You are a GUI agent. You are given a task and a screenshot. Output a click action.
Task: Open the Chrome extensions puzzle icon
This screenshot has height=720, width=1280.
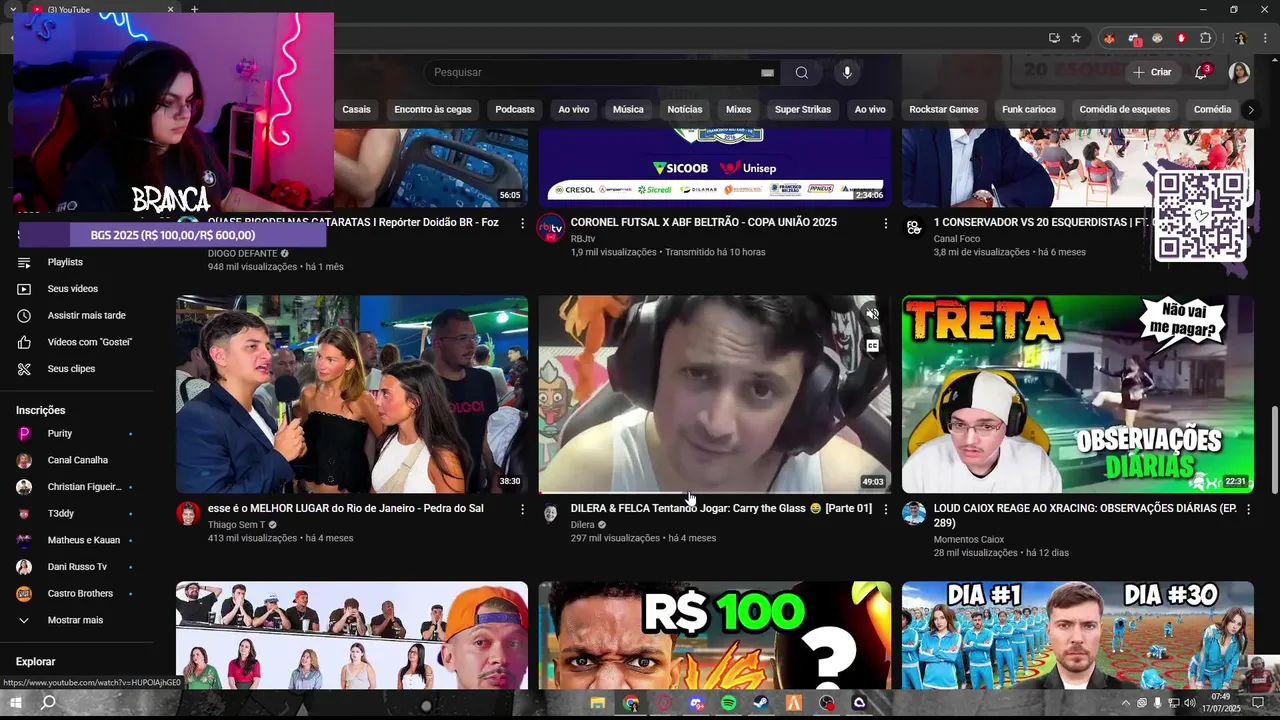click(x=1205, y=38)
